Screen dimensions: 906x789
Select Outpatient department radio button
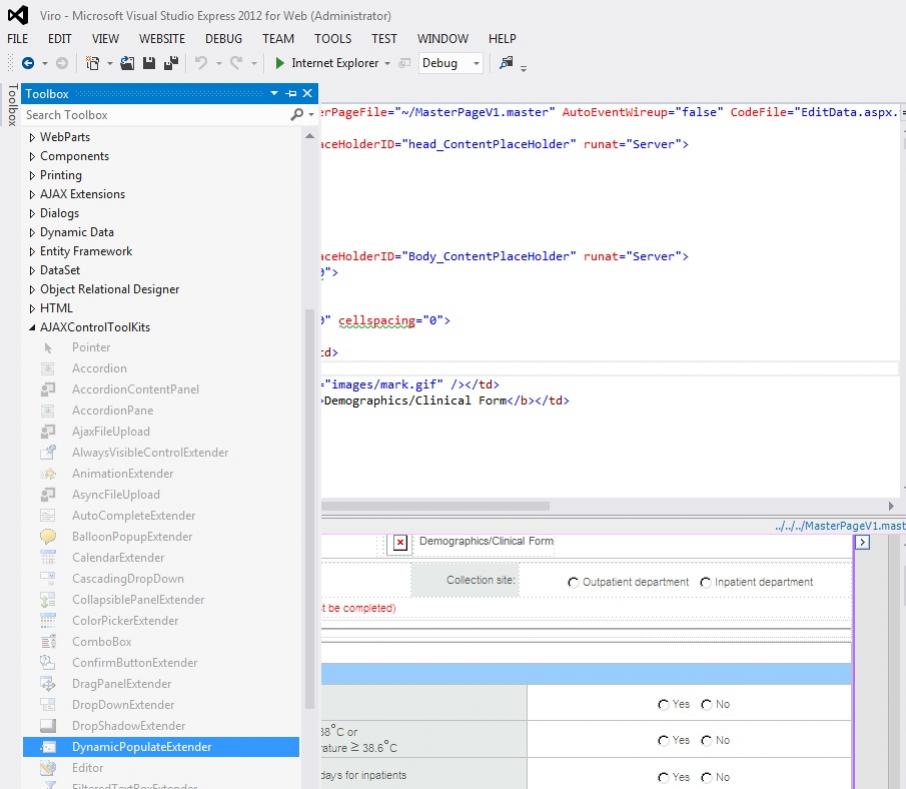[573, 582]
